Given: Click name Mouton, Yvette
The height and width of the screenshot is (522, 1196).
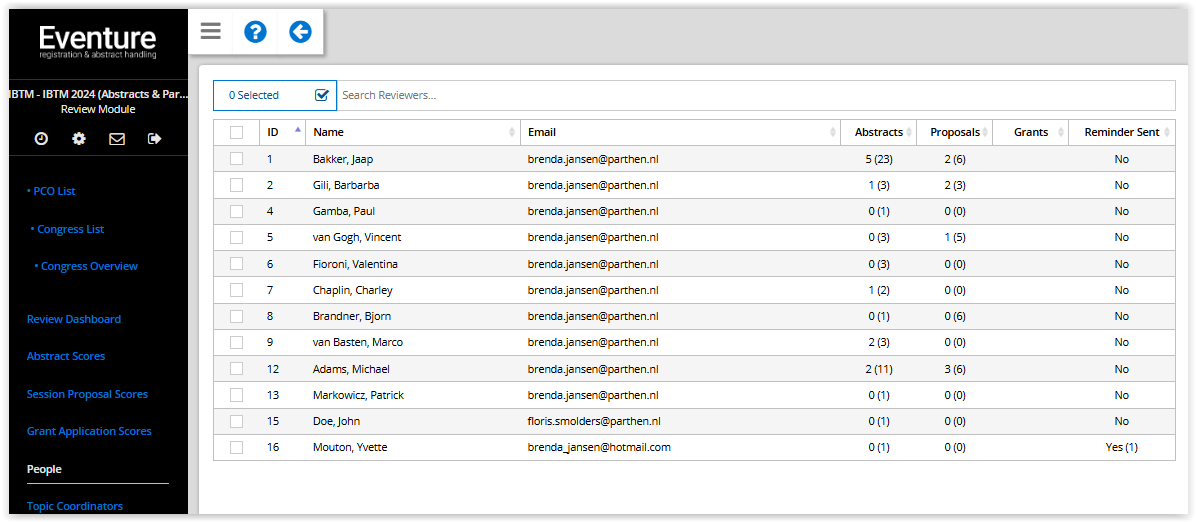Looking at the screenshot, I should coord(350,447).
